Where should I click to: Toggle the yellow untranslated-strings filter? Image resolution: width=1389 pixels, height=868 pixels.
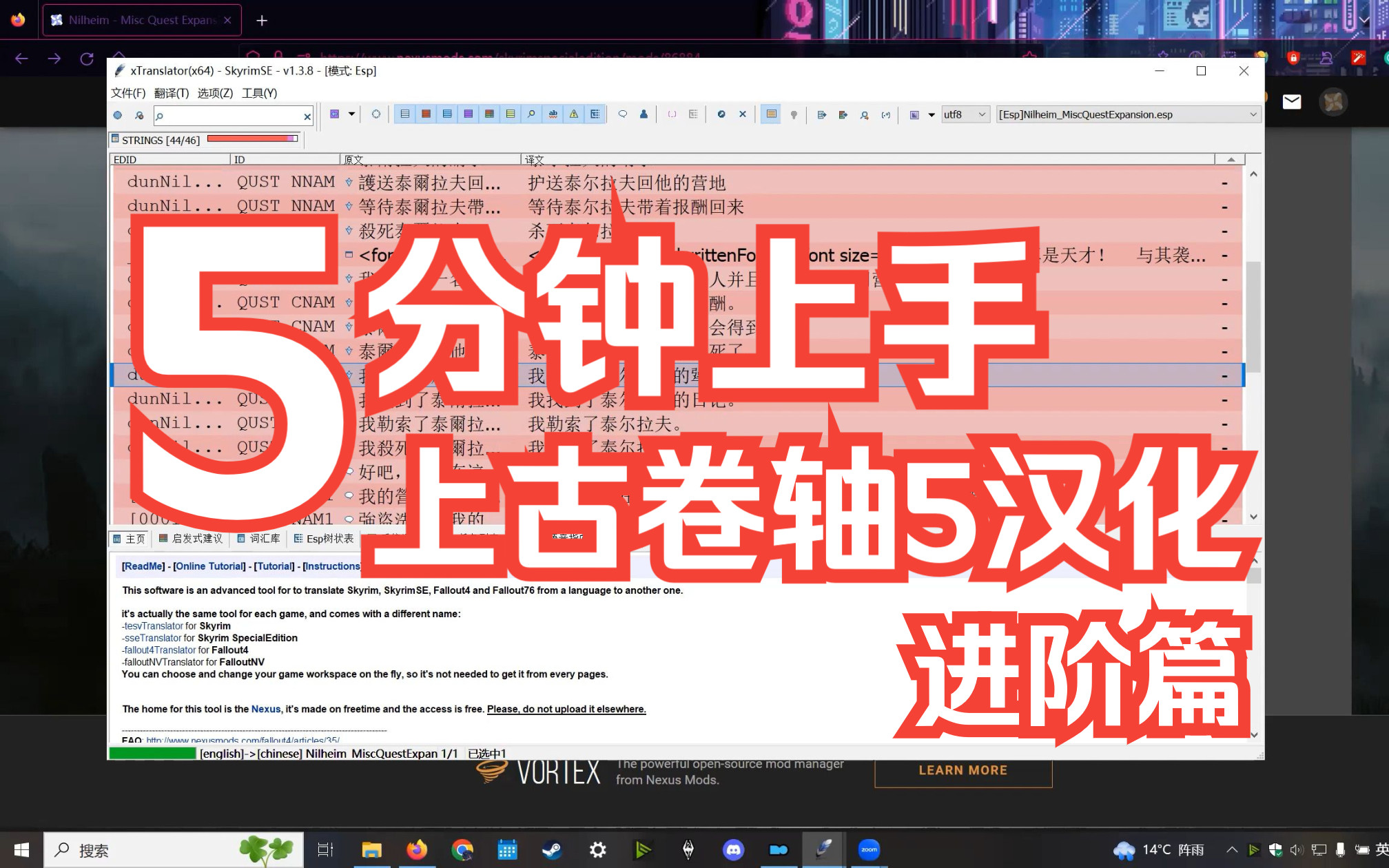coord(511,114)
